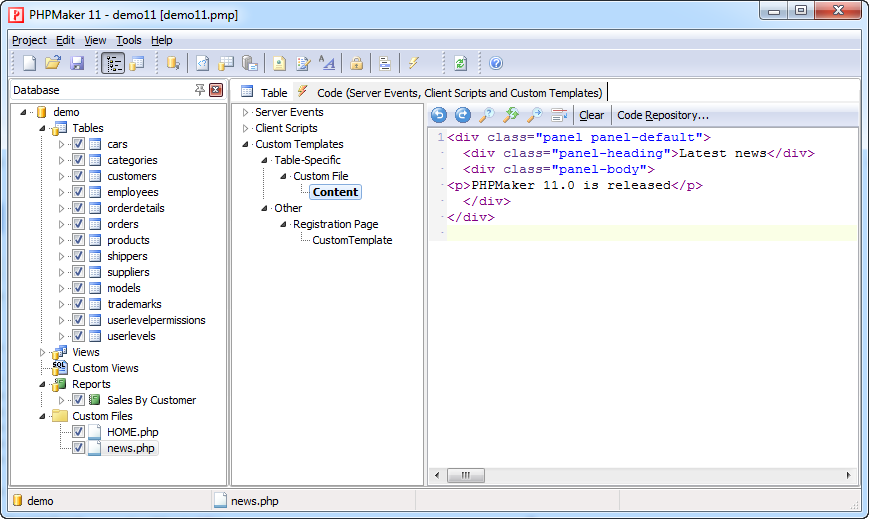Click the Replace magnifier with green arrows icon
This screenshot has height=519, width=869.
511,115
